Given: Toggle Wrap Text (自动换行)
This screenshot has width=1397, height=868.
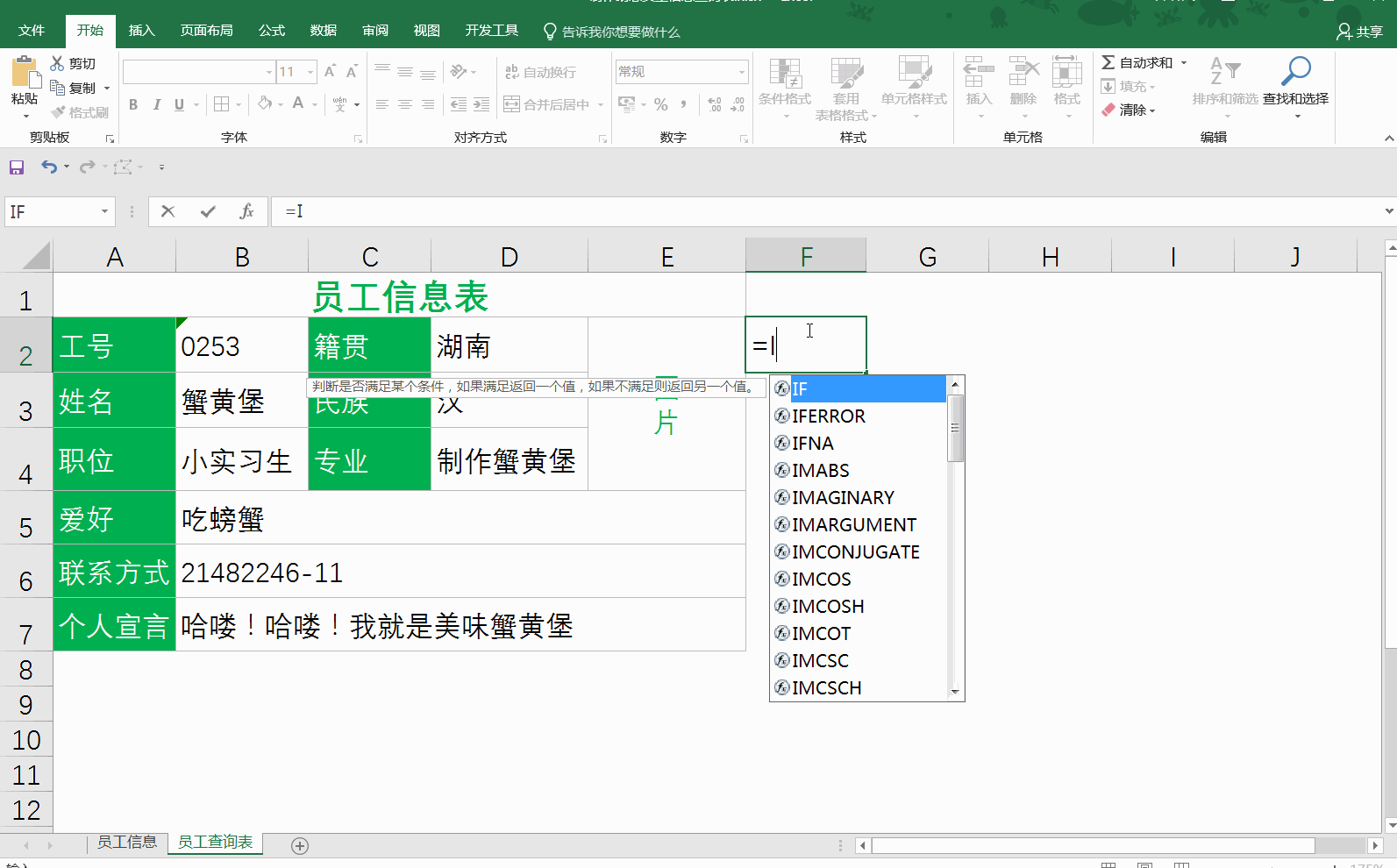Looking at the screenshot, I should click(x=540, y=72).
